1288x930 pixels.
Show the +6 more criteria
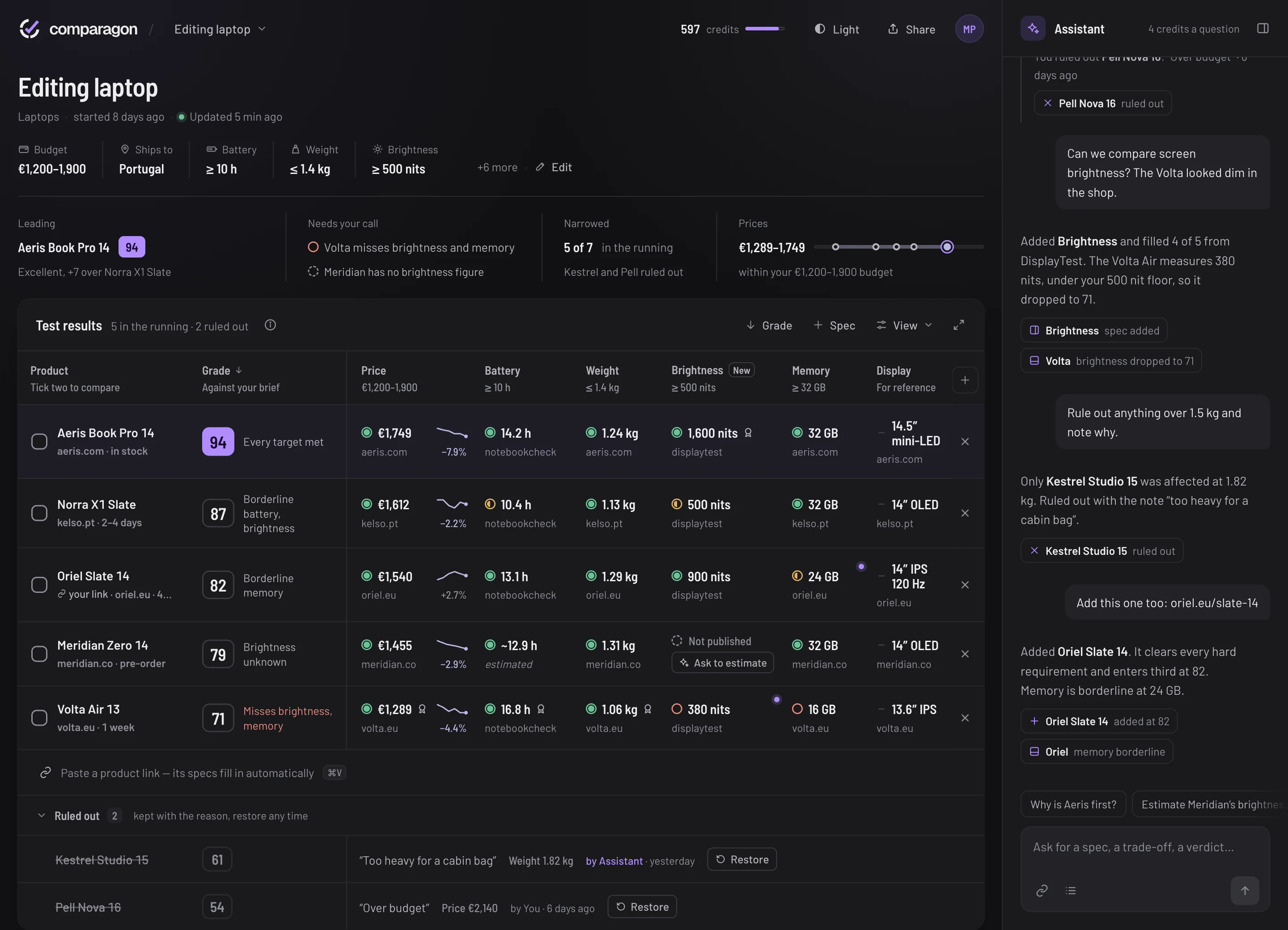497,167
